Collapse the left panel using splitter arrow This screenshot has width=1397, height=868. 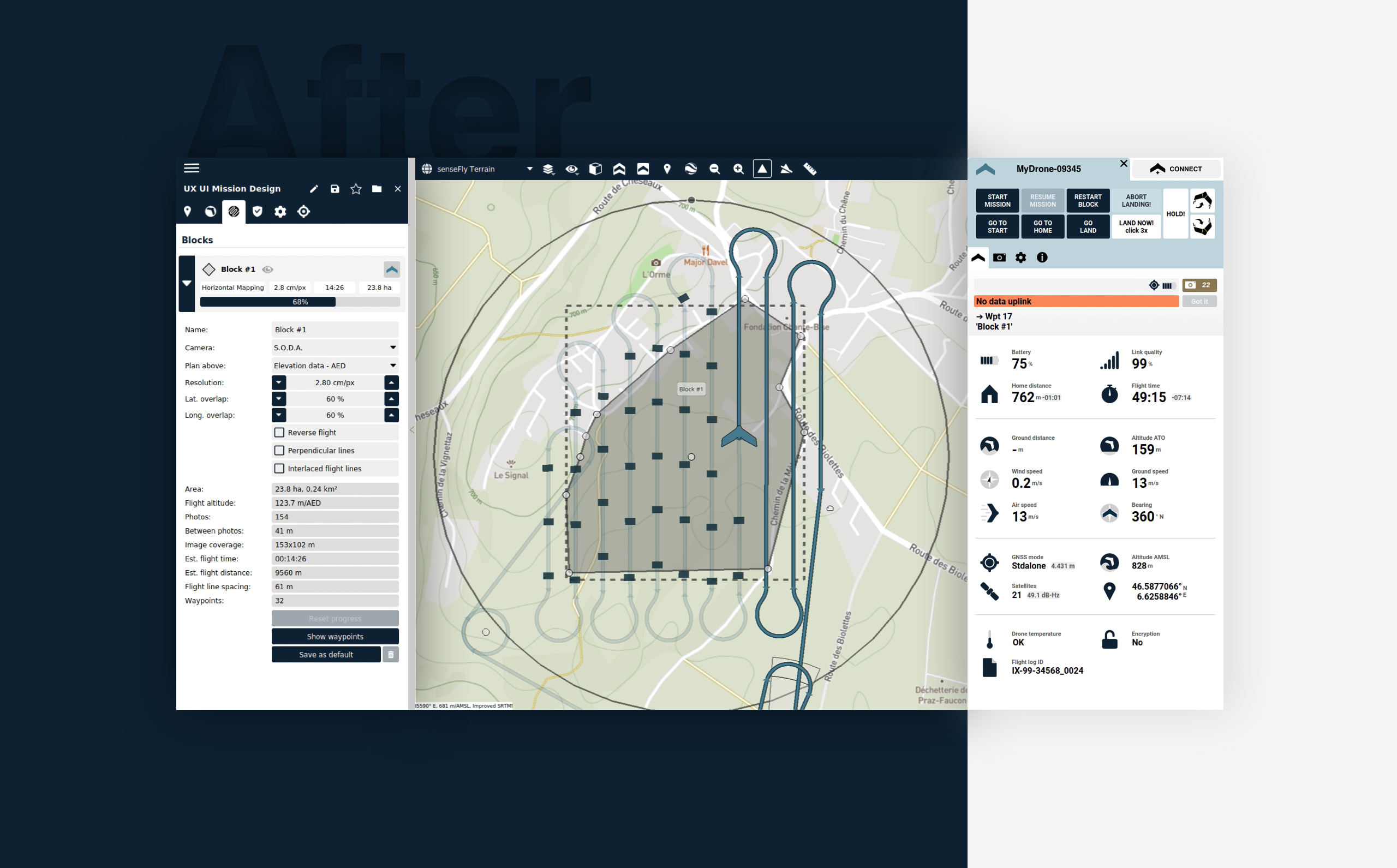(411, 429)
